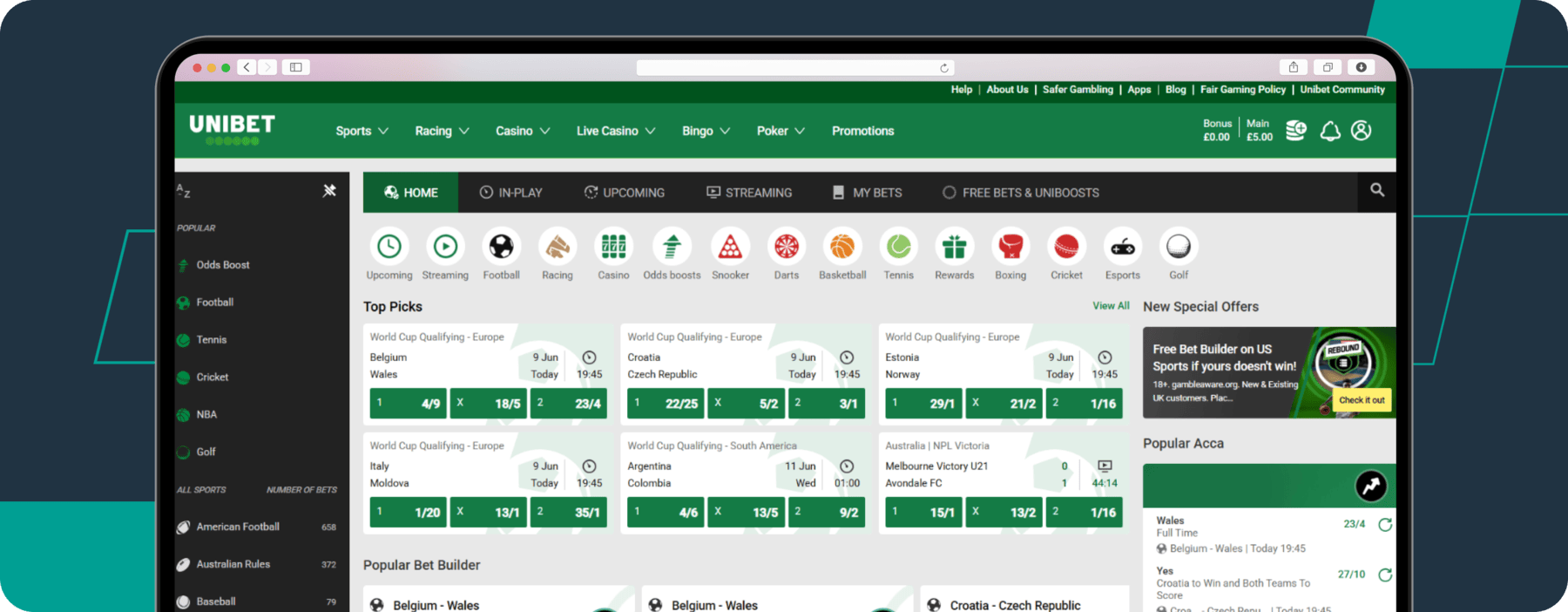The image size is (1568, 612).
Task: Select the Darts icon
Action: tap(787, 247)
